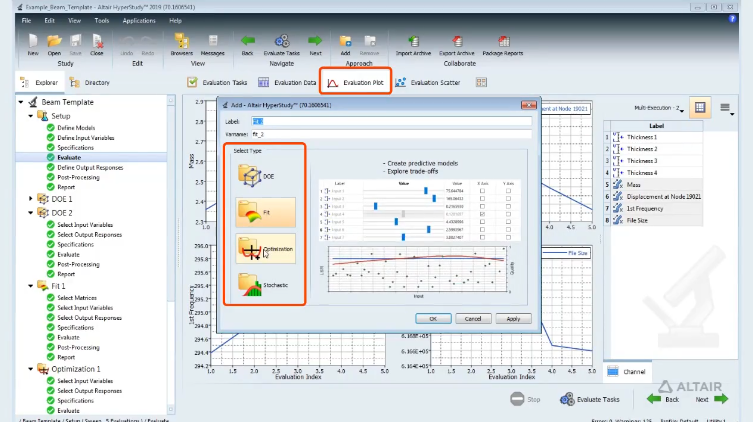Image resolution: width=753 pixels, height=422 pixels.
Task: Expand the DOE 1 tree node
Action: [31, 198]
